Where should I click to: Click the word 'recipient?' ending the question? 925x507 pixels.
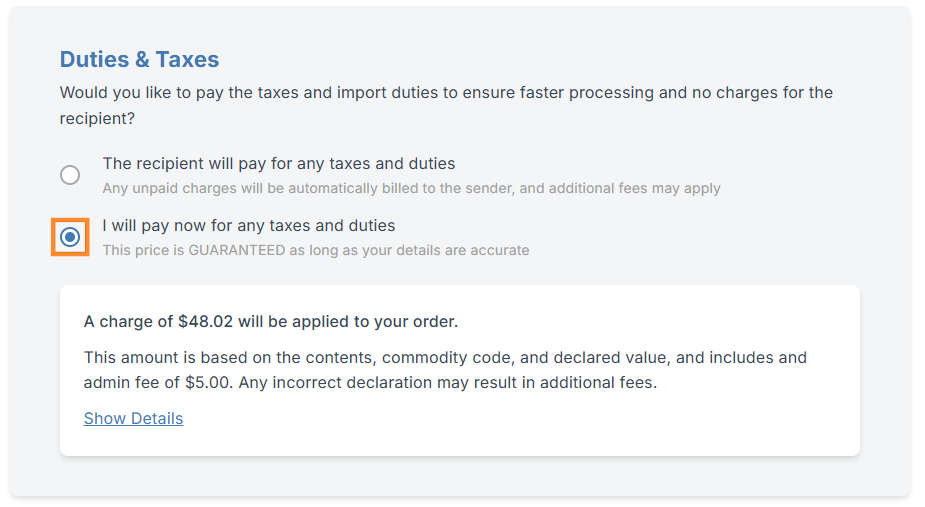97,118
